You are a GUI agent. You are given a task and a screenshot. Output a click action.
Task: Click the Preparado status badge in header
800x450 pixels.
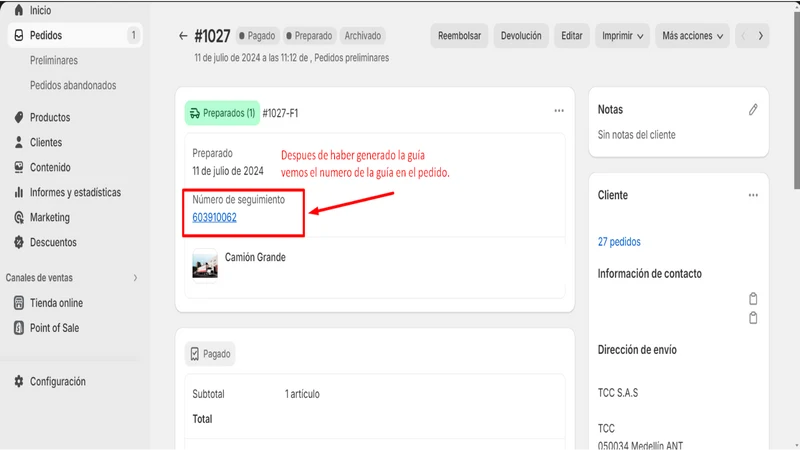[x=309, y=36]
